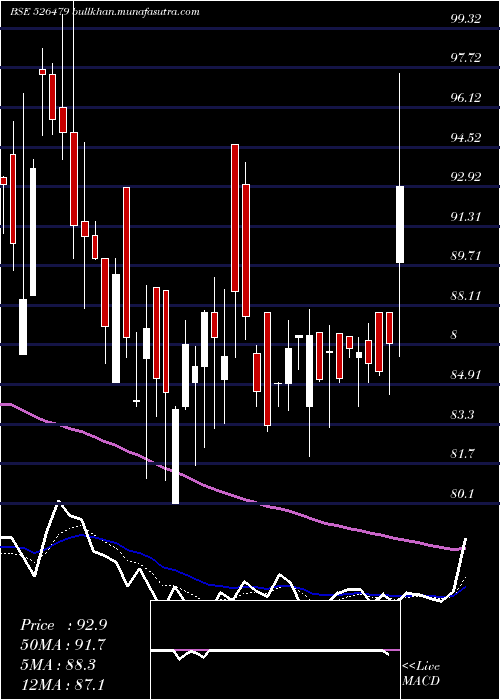Viewport: 500px width, 700px height.
Task: Click the 84.91 price axis label
Action: tap(466, 375)
